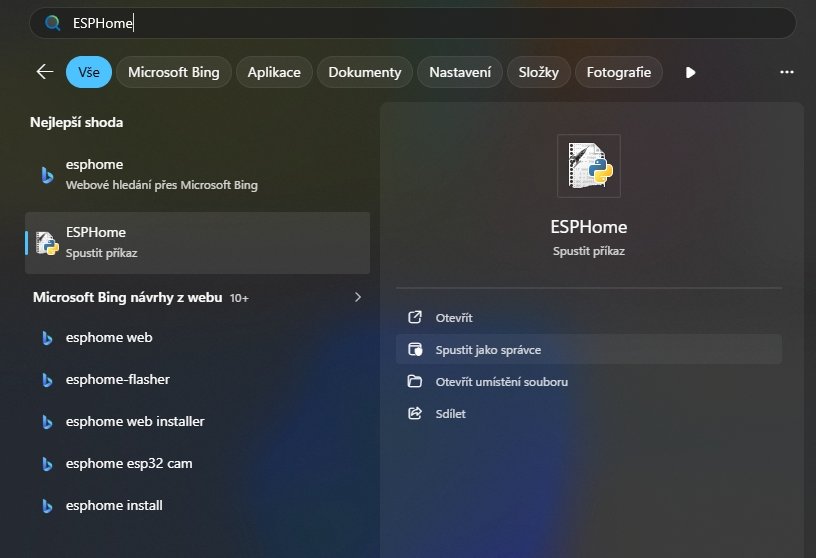Image resolution: width=816 pixels, height=558 pixels.
Task: Open suggestion esphome web
Action: coord(197,337)
